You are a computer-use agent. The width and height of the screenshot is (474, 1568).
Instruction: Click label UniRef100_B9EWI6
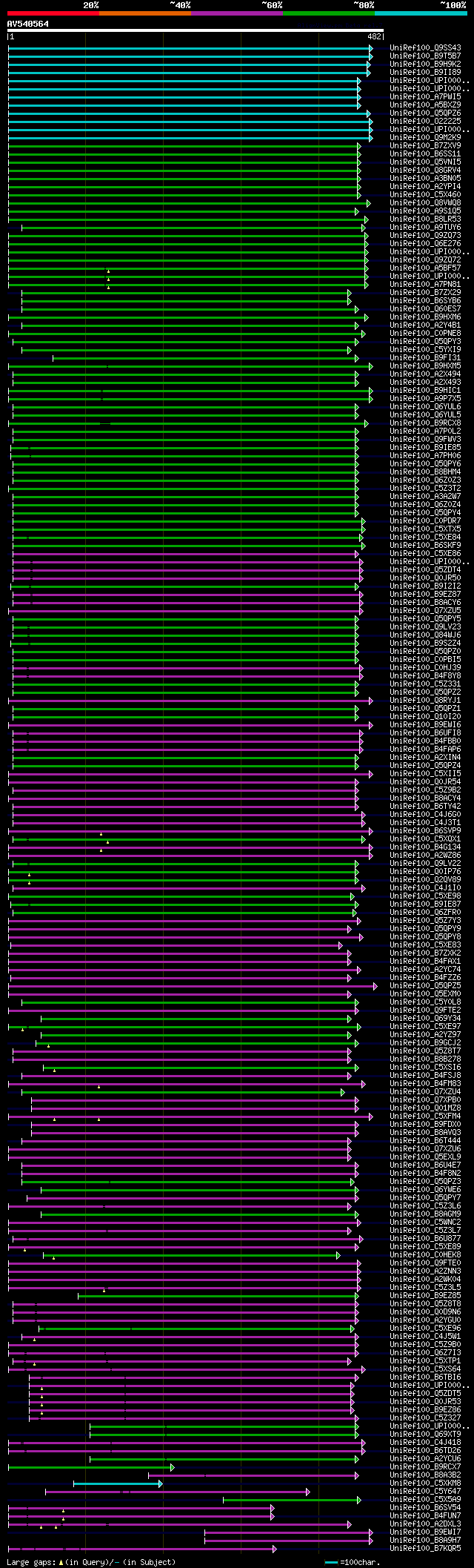pyautogui.click(x=425, y=725)
